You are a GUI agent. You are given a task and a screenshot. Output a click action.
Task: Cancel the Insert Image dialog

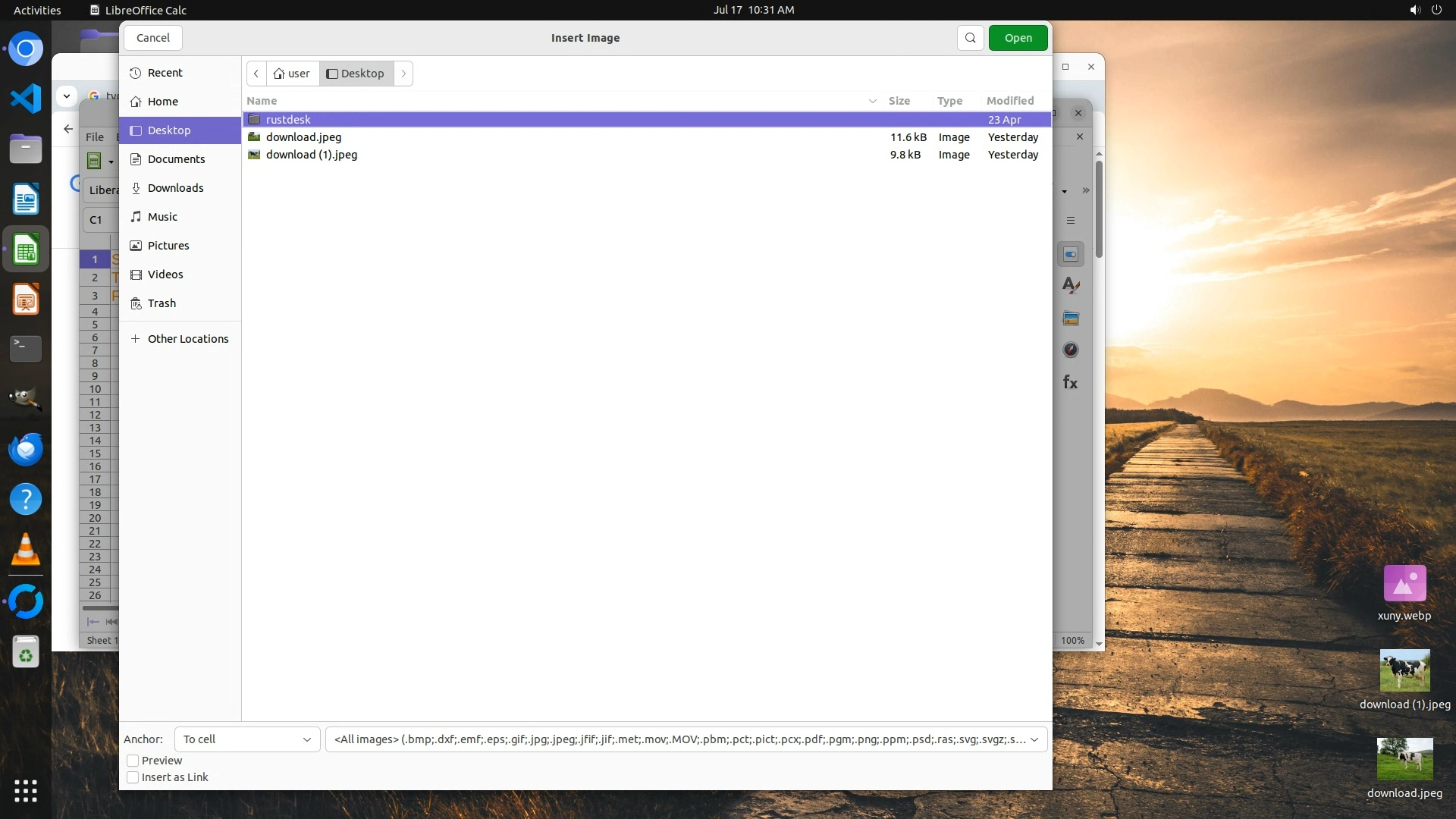pyautogui.click(x=153, y=38)
